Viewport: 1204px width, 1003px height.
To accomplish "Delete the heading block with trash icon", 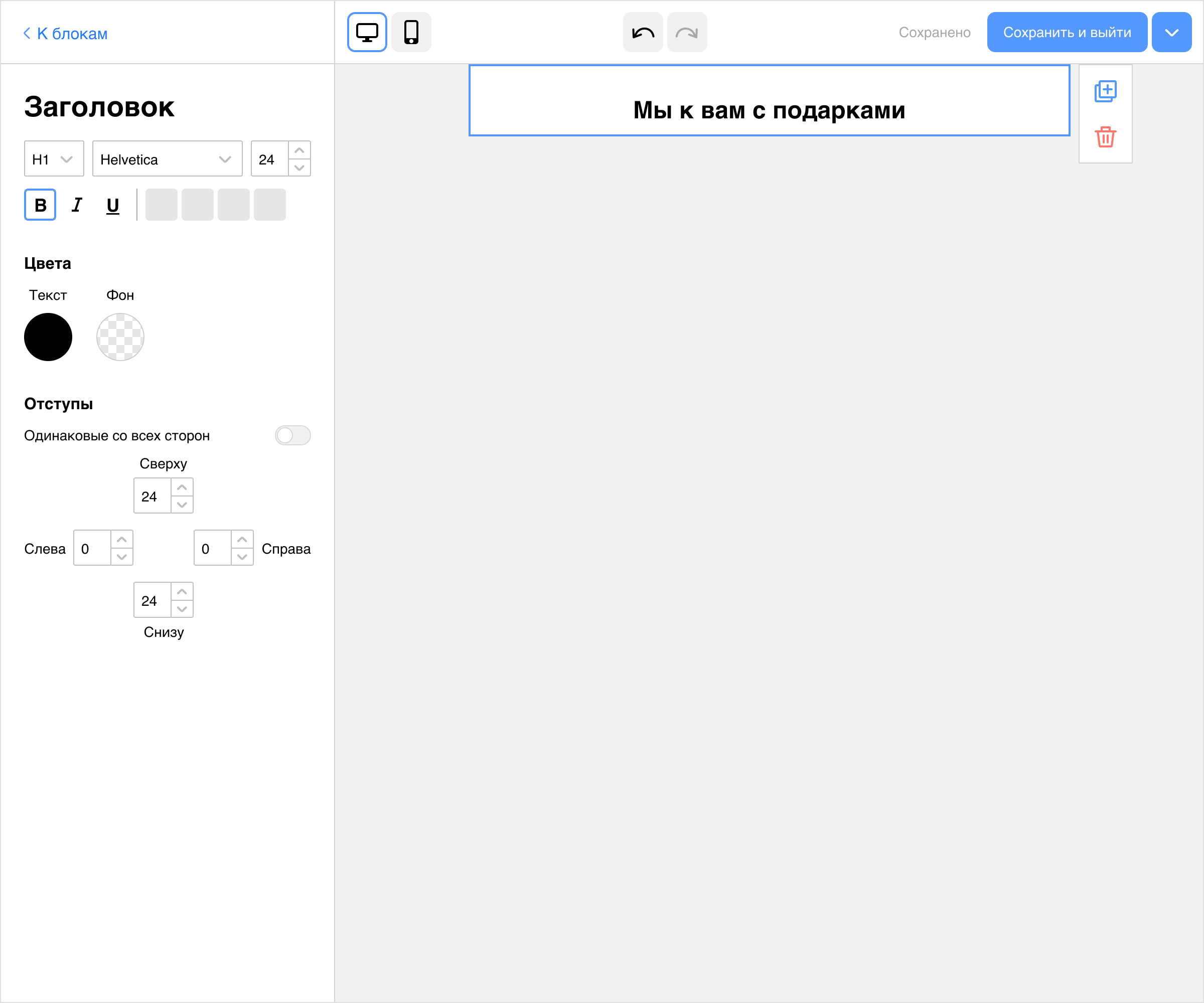I will coord(1105,137).
